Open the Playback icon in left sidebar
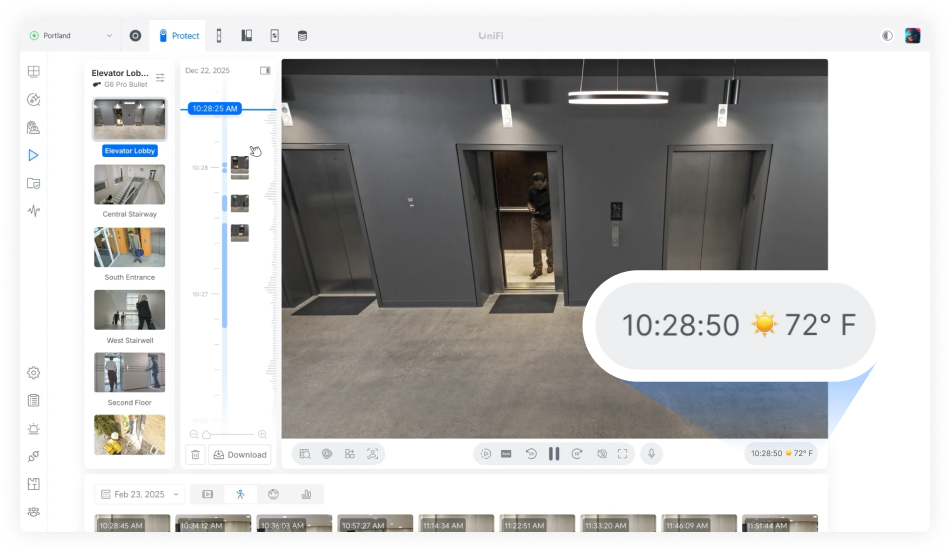The width and height of the screenshot is (950, 552). (33, 155)
